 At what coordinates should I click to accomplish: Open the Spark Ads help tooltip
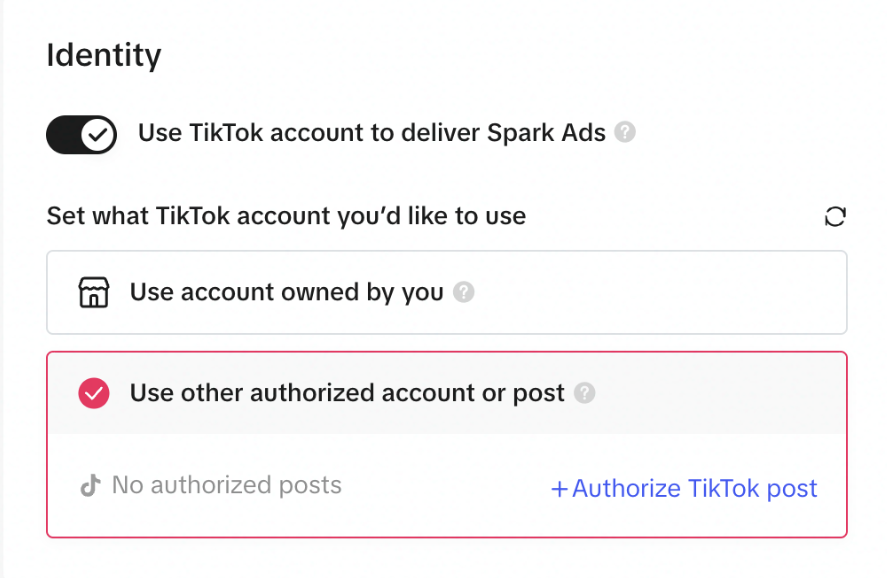pyautogui.click(x=625, y=132)
